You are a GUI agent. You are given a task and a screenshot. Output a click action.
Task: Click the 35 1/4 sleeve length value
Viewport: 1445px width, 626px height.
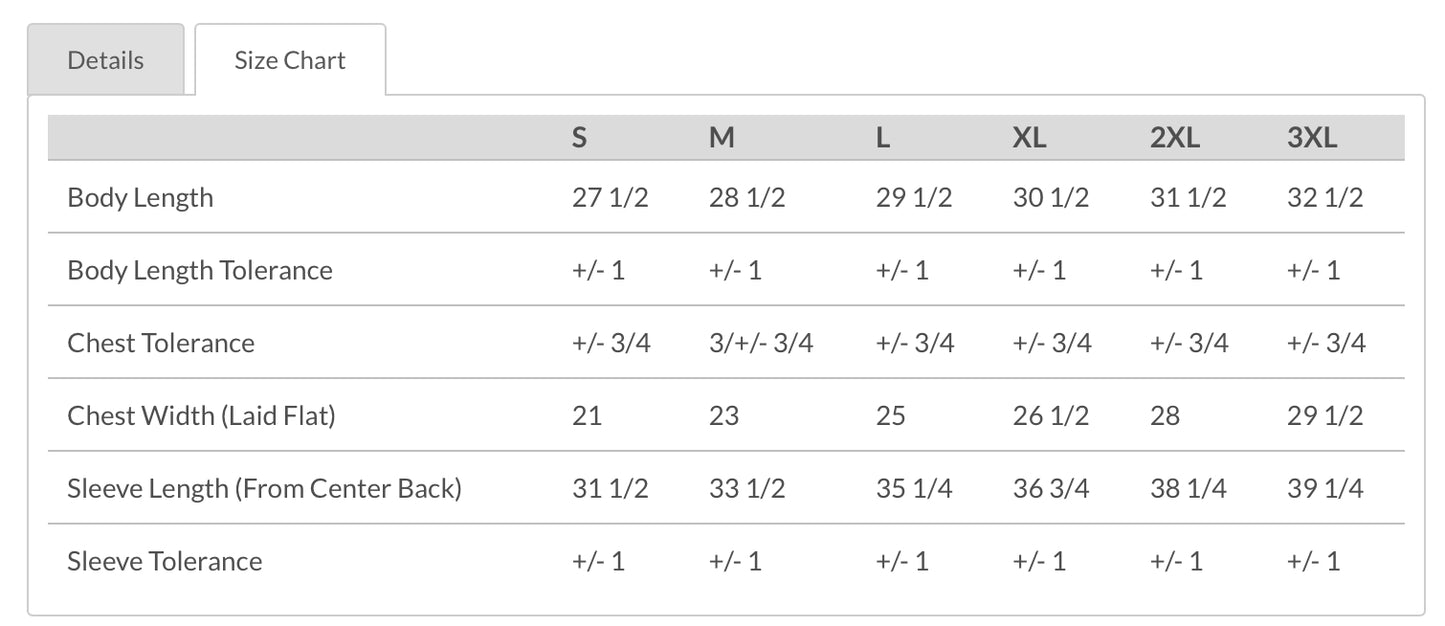click(914, 488)
